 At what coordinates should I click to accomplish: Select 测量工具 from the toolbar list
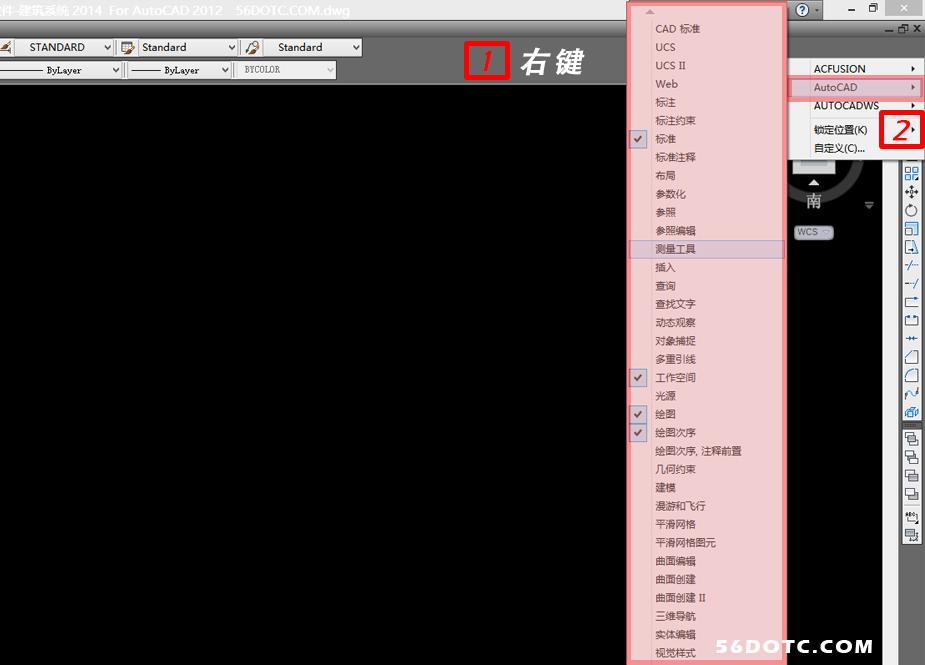tap(675, 249)
